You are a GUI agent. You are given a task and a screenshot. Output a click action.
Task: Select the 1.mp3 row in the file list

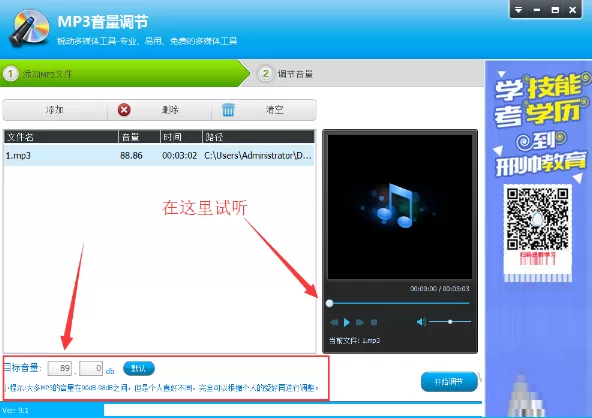[159, 155]
